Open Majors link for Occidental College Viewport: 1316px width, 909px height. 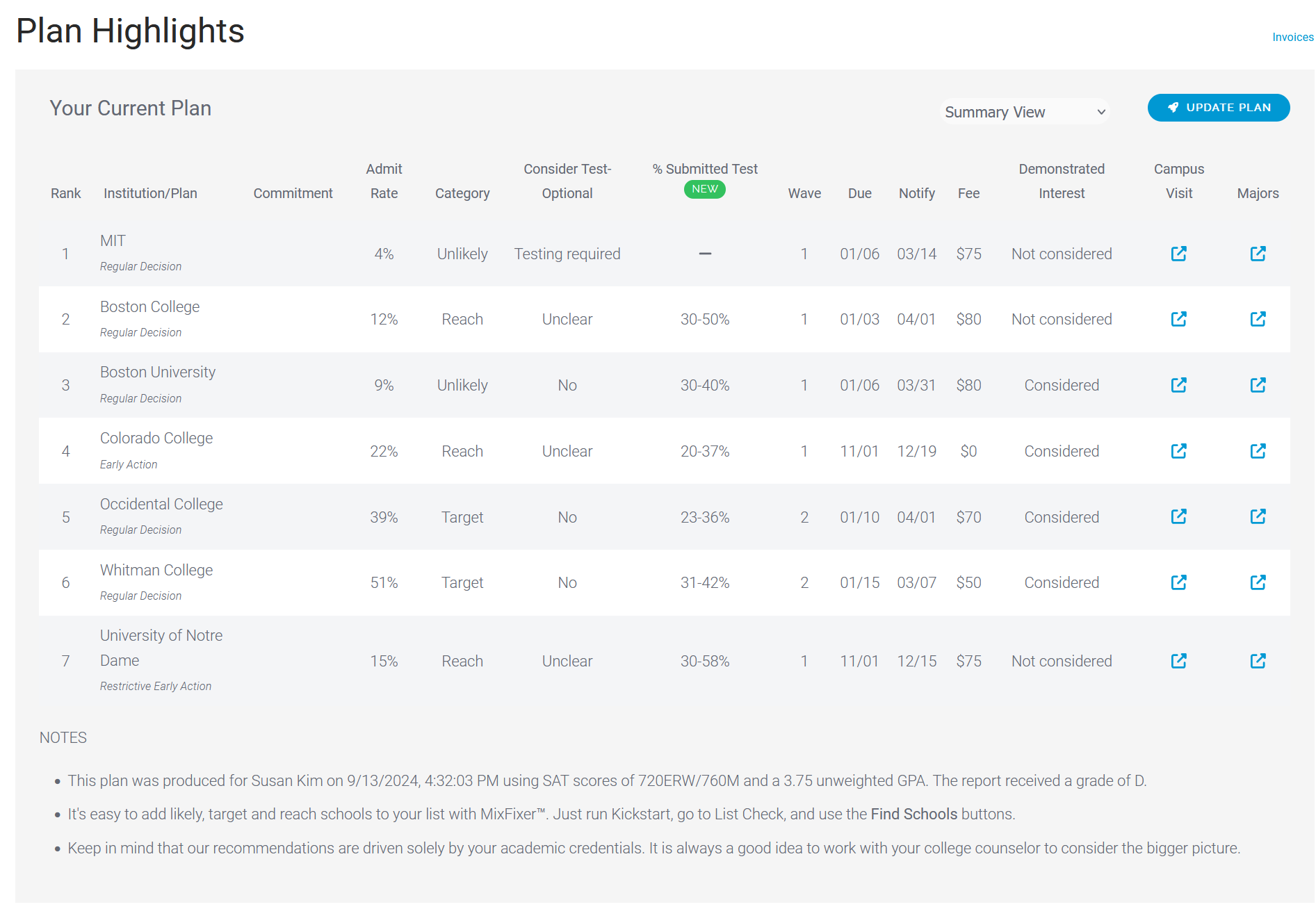pos(1258,516)
